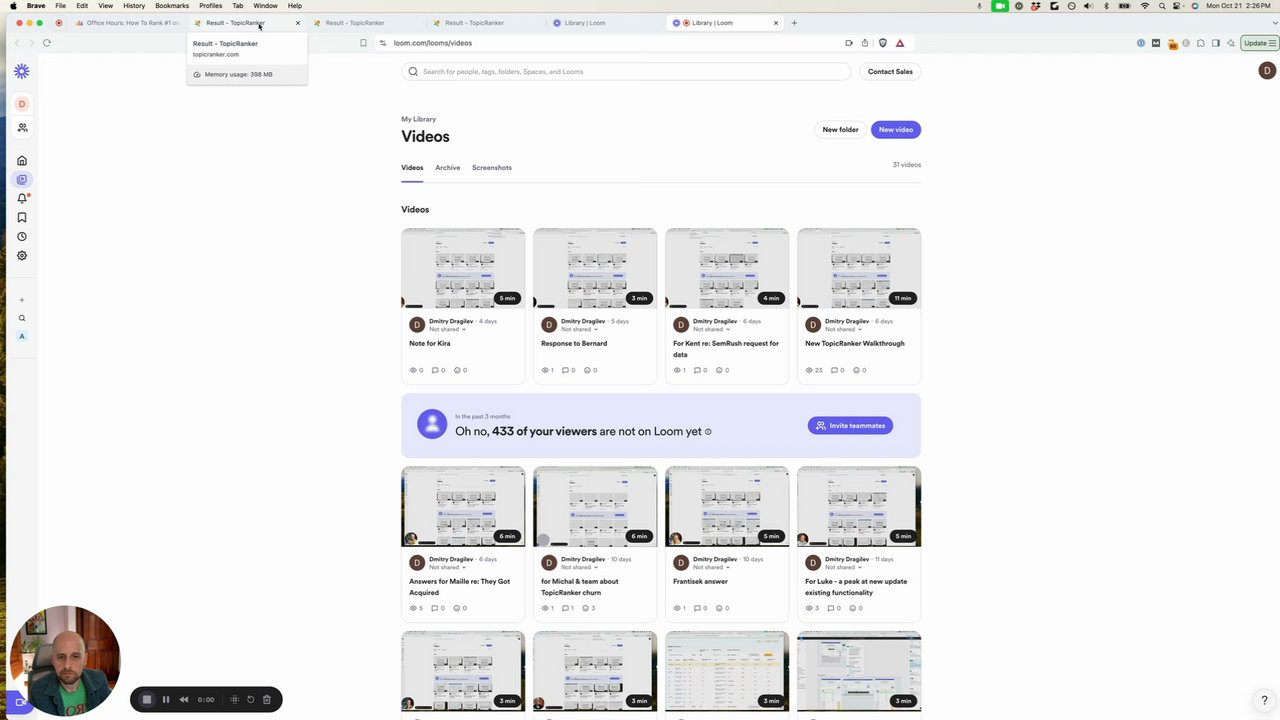Toggle the browser sidebar panel icon
1280x720 pixels.
[x=1216, y=43]
